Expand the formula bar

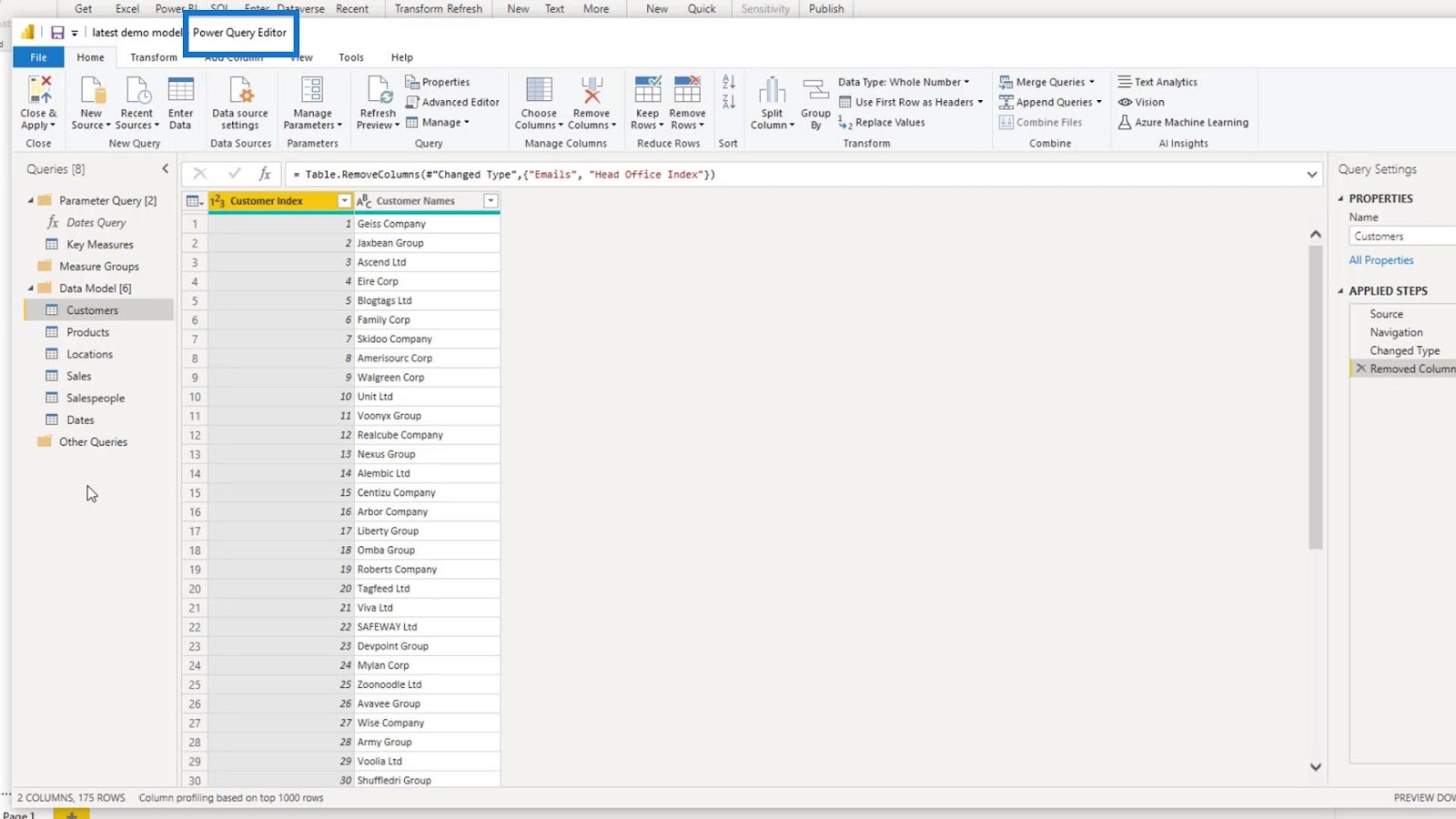1311,174
